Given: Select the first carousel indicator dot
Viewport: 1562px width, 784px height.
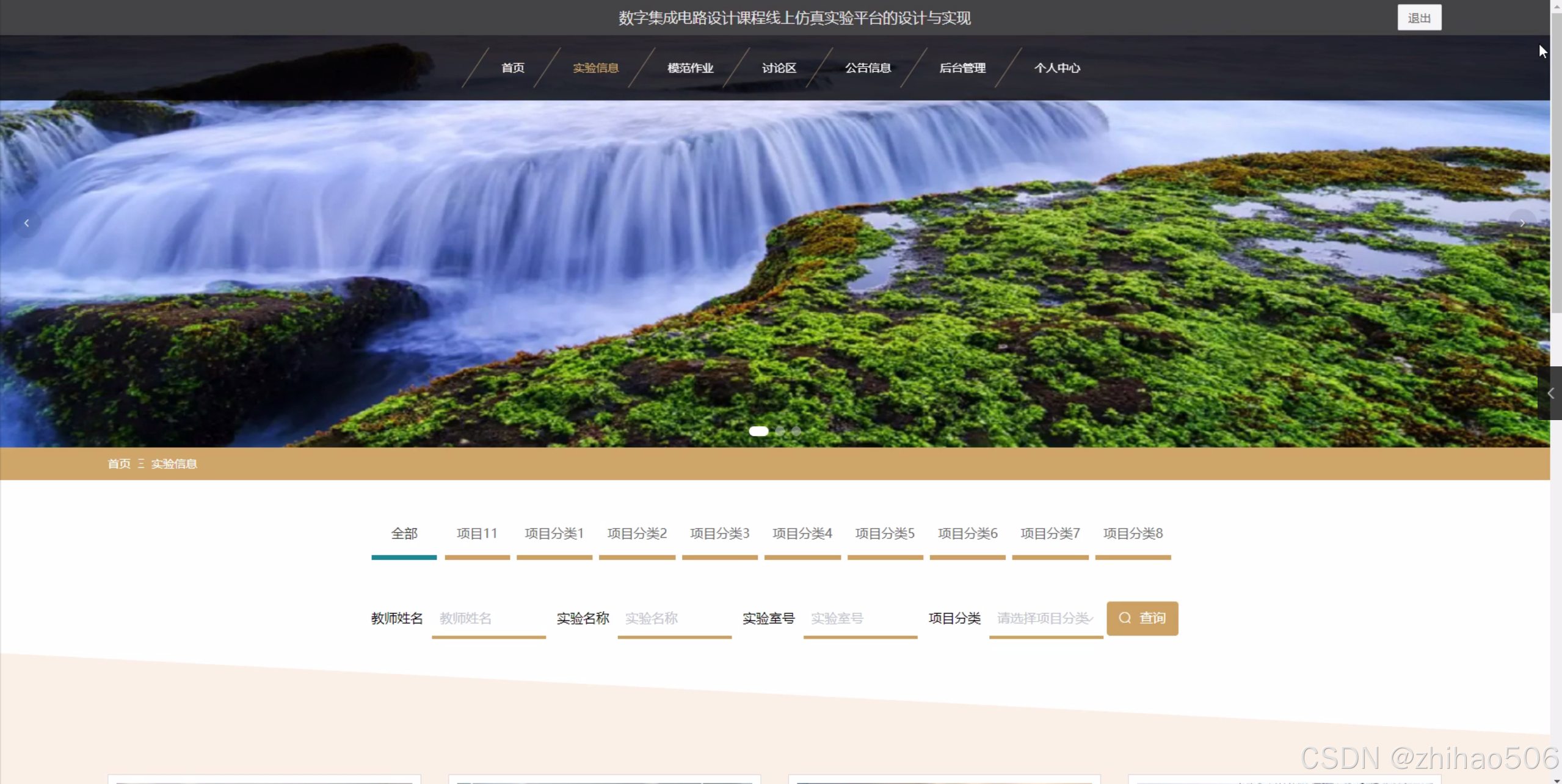Looking at the screenshot, I should 758,431.
